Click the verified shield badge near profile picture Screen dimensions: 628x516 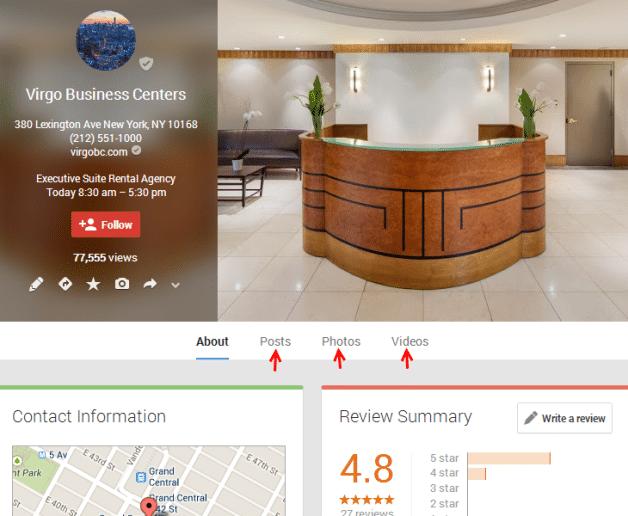pos(146,63)
